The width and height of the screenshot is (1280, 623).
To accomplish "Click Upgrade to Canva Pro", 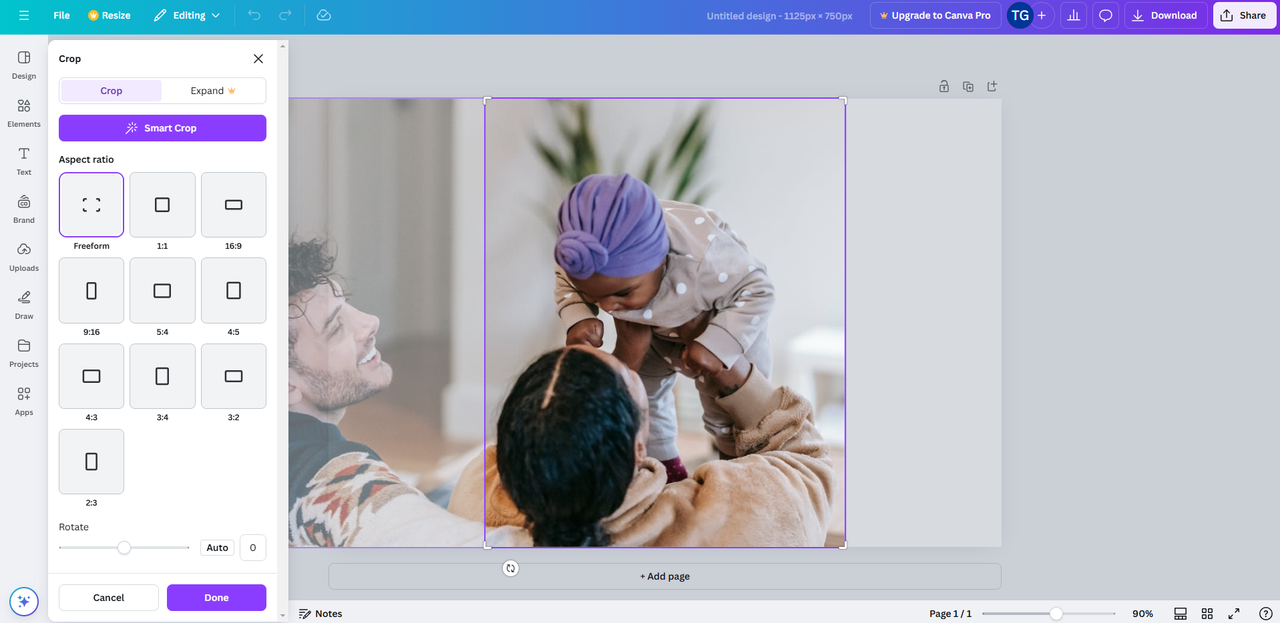I will pyautogui.click(x=935, y=15).
